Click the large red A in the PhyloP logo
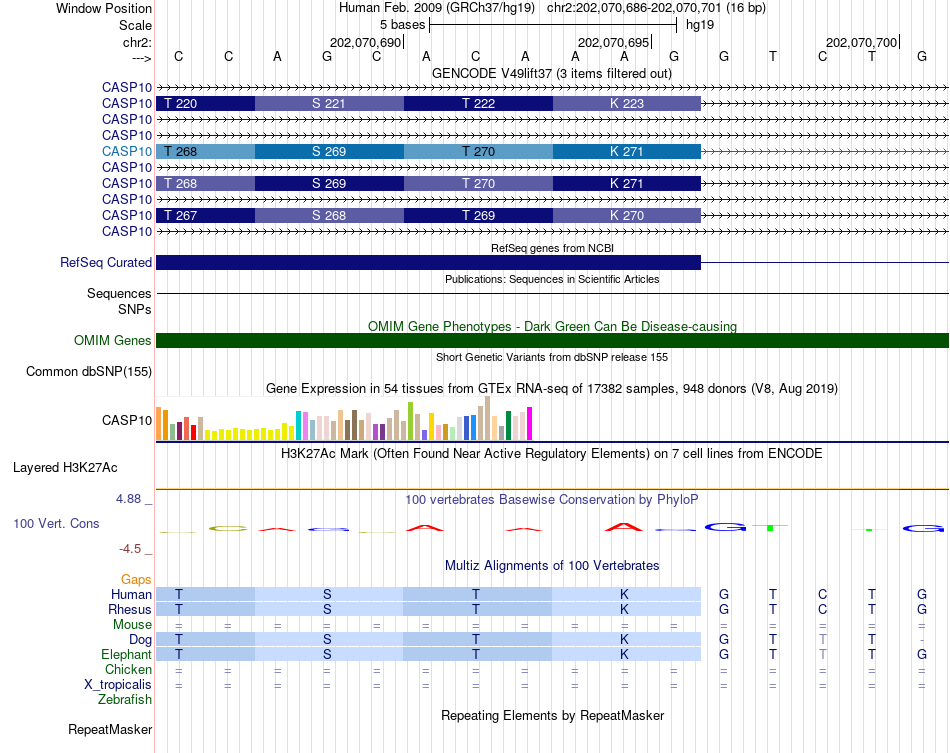The height and width of the screenshot is (753, 950). click(x=624, y=526)
